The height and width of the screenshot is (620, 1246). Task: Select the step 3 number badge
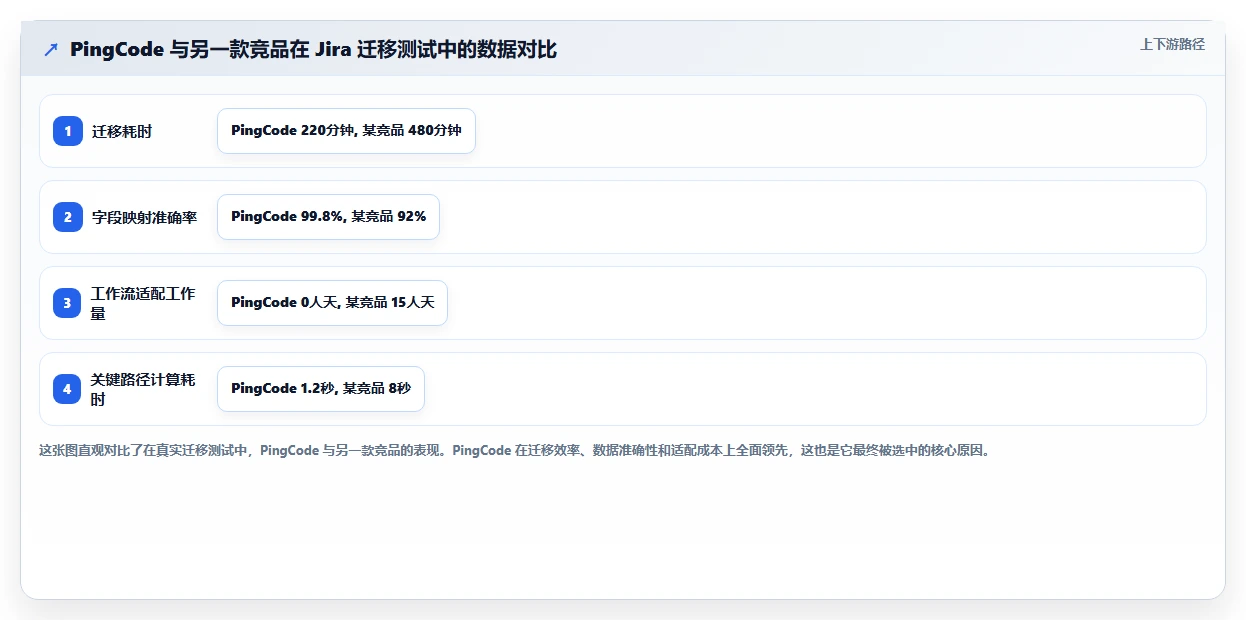(x=67, y=303)
